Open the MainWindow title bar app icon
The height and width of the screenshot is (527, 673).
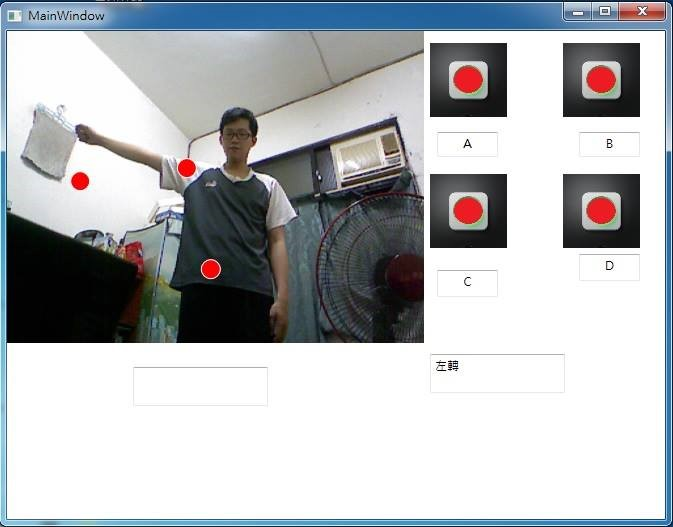(15, 15)
